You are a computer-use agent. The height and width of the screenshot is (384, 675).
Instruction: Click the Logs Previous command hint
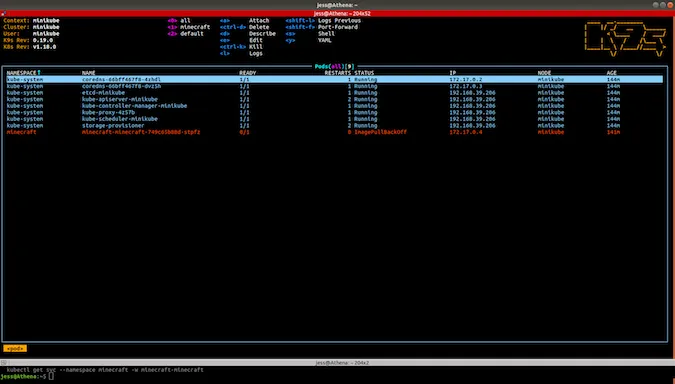point(323,21)
